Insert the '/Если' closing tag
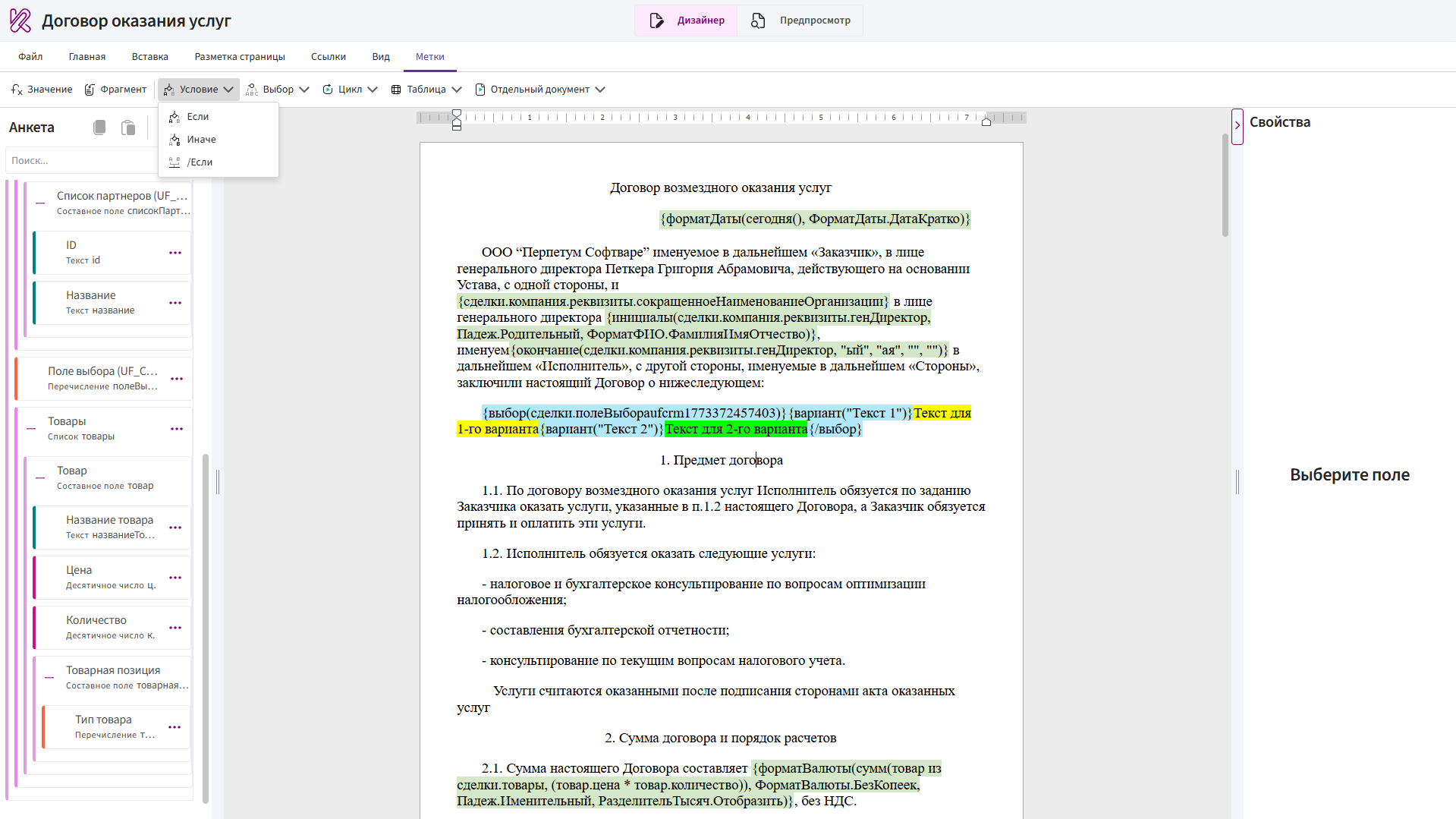1456x819 pixels. 200,162
